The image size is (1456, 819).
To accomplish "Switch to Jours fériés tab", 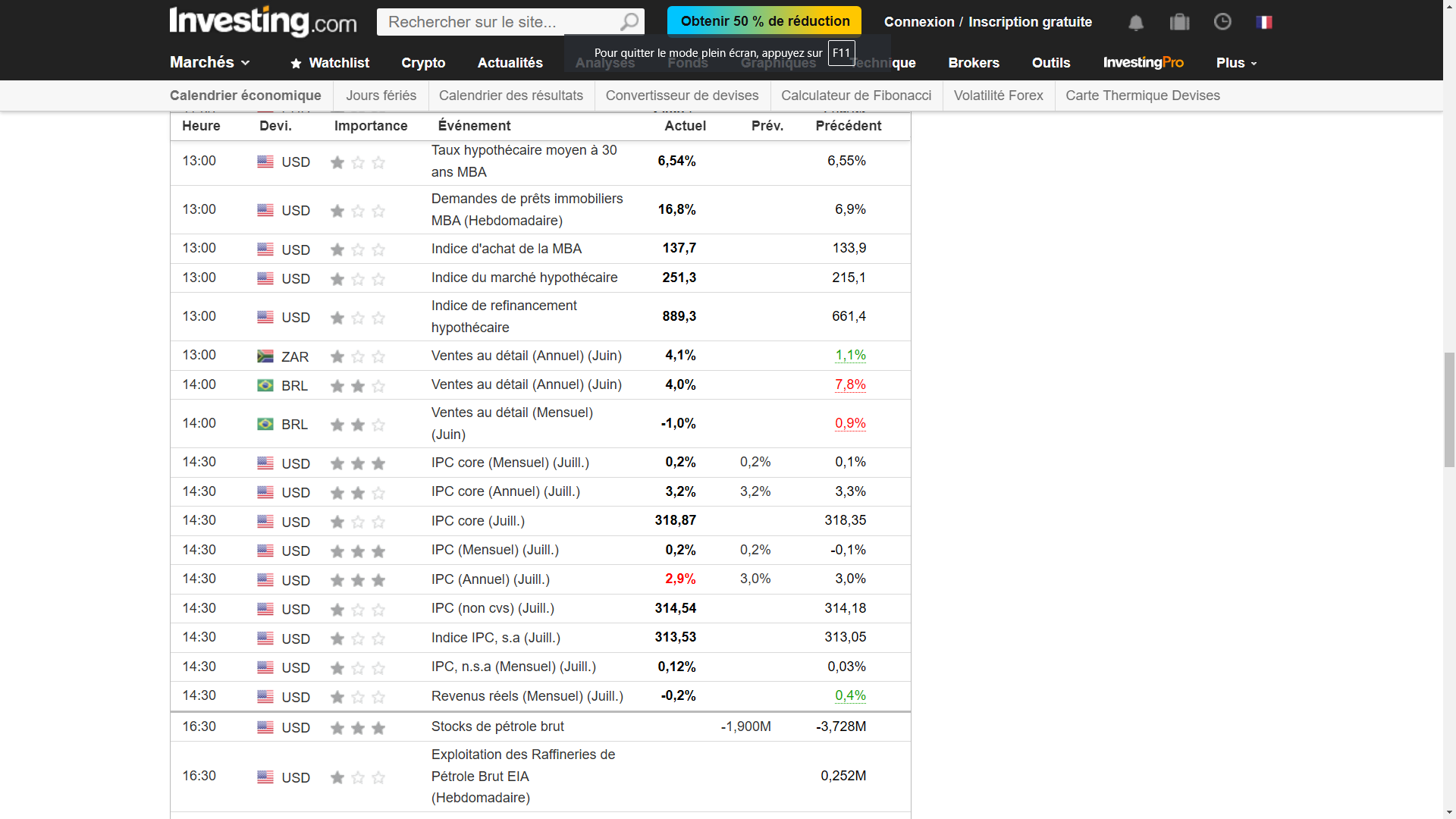I will [381, 96].
